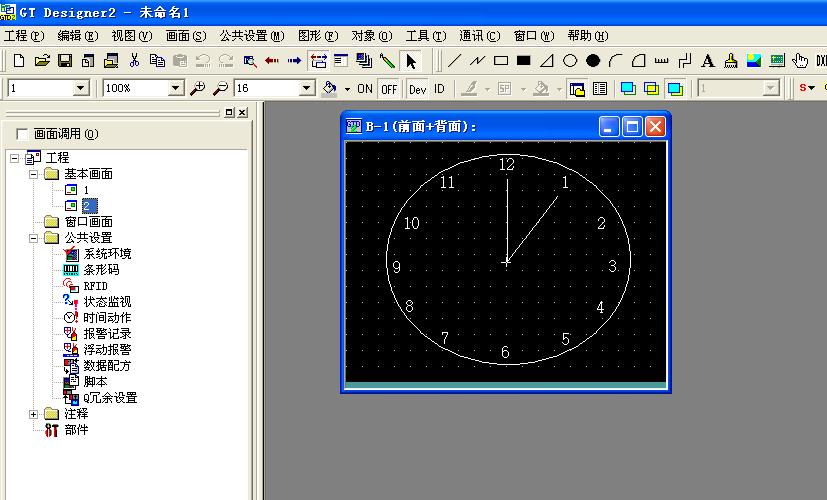Viewport: 827px width, 500px height.
Task: Open the 图形 menu
Action: pos(318,35)
